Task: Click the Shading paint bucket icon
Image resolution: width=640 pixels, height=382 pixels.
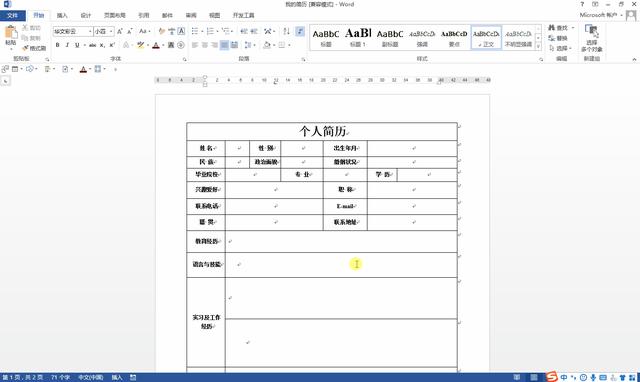Action: pos(266,45)
